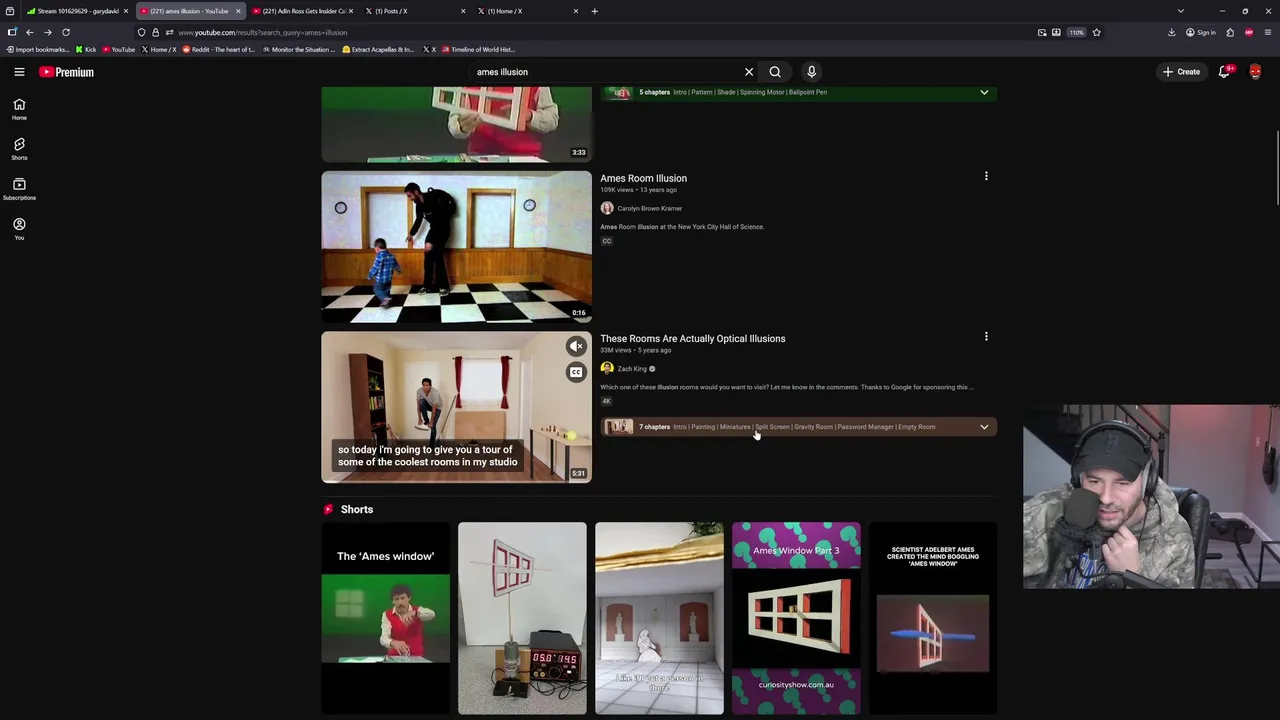Play Ames Room Illusion thumbnail
The image size is (1280, 720).
coord(456,247)
